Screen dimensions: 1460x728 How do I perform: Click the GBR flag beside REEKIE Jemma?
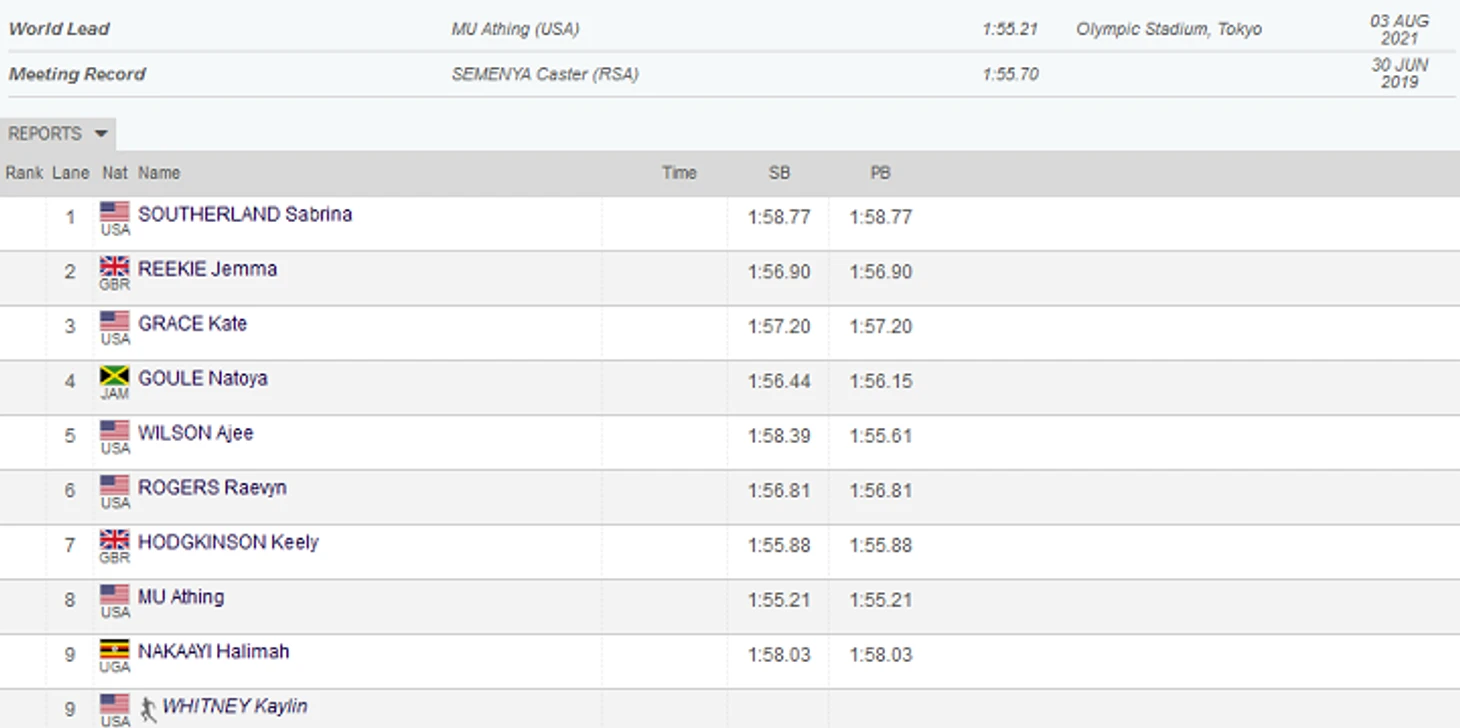[x=115, y=267]
